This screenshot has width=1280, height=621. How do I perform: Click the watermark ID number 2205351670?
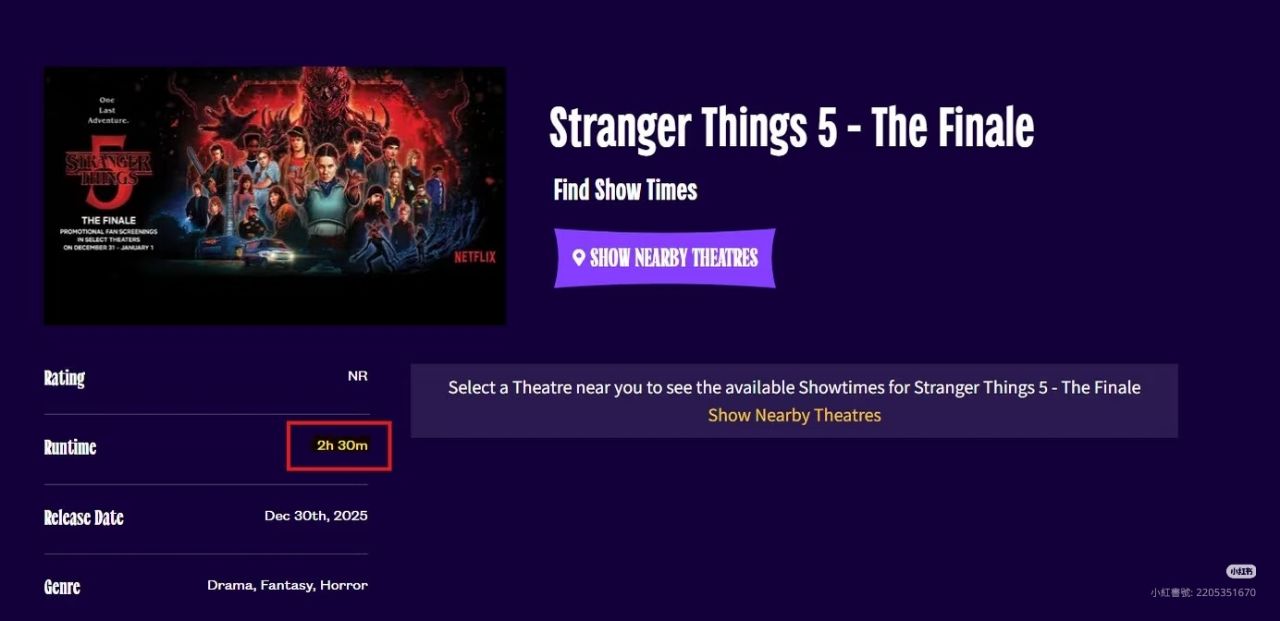[x=1225, y=593]
